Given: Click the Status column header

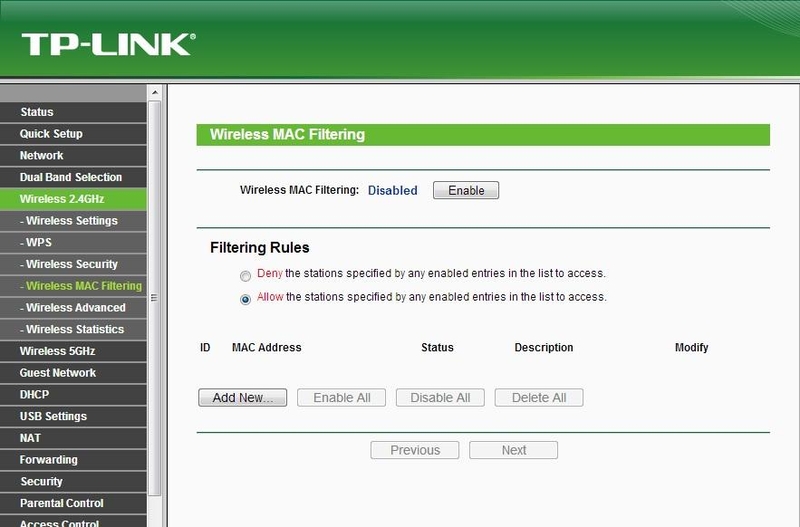Looking at the screenshot, I should click(437, 347).
